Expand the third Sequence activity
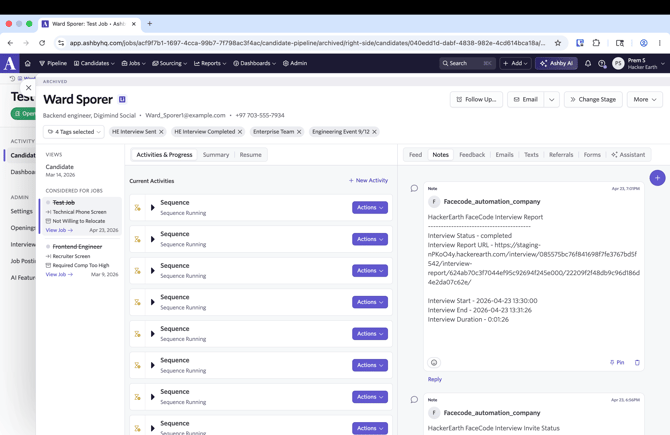The height and width of the screenshot is (435, 670). (x=153, y=271)
